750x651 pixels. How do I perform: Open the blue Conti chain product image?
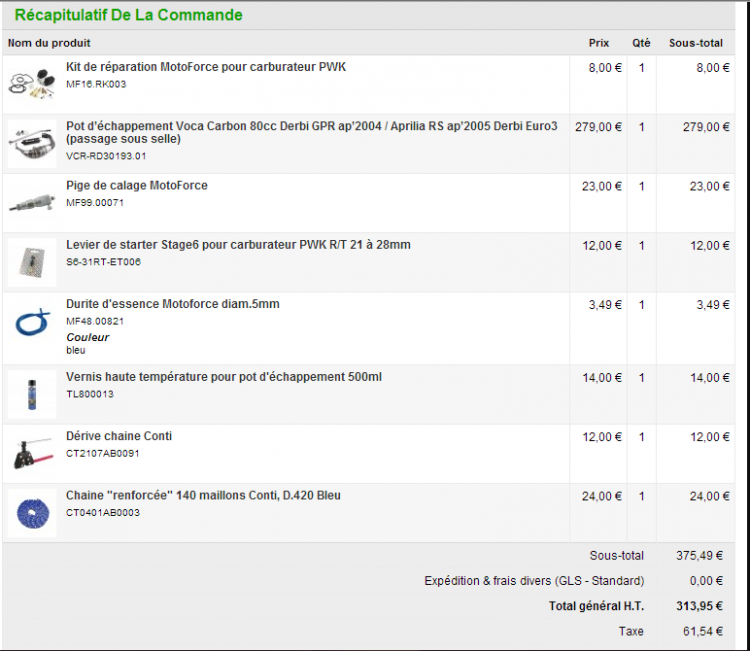point(32,513)
